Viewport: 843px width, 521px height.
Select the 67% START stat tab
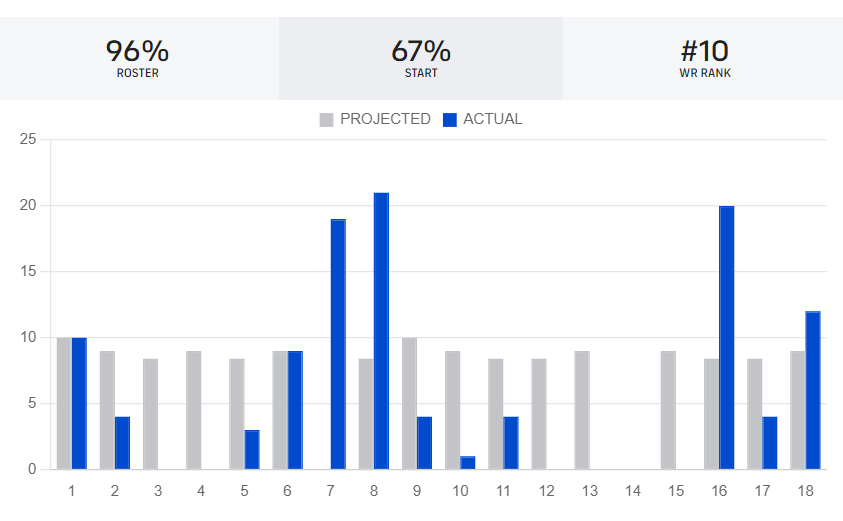(x=421, y=58)
